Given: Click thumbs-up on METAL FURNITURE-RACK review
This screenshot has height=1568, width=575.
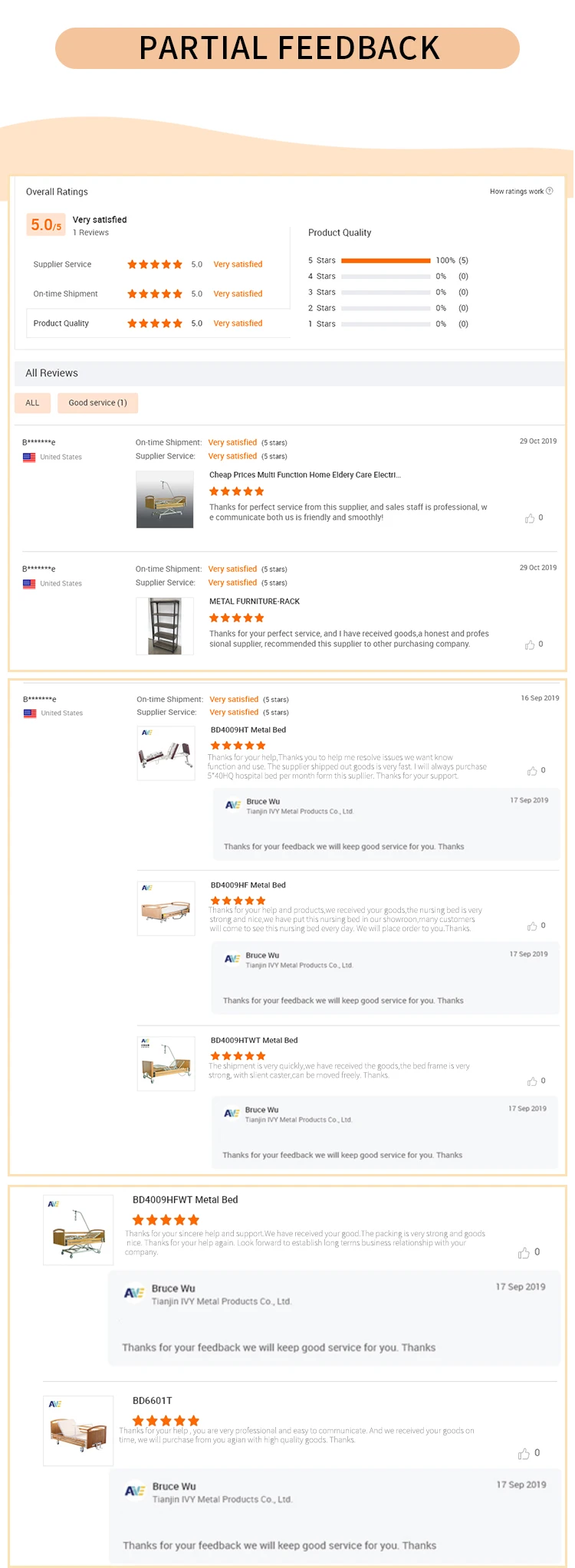Looking at the screenshot, I should (x=530, y=645).
